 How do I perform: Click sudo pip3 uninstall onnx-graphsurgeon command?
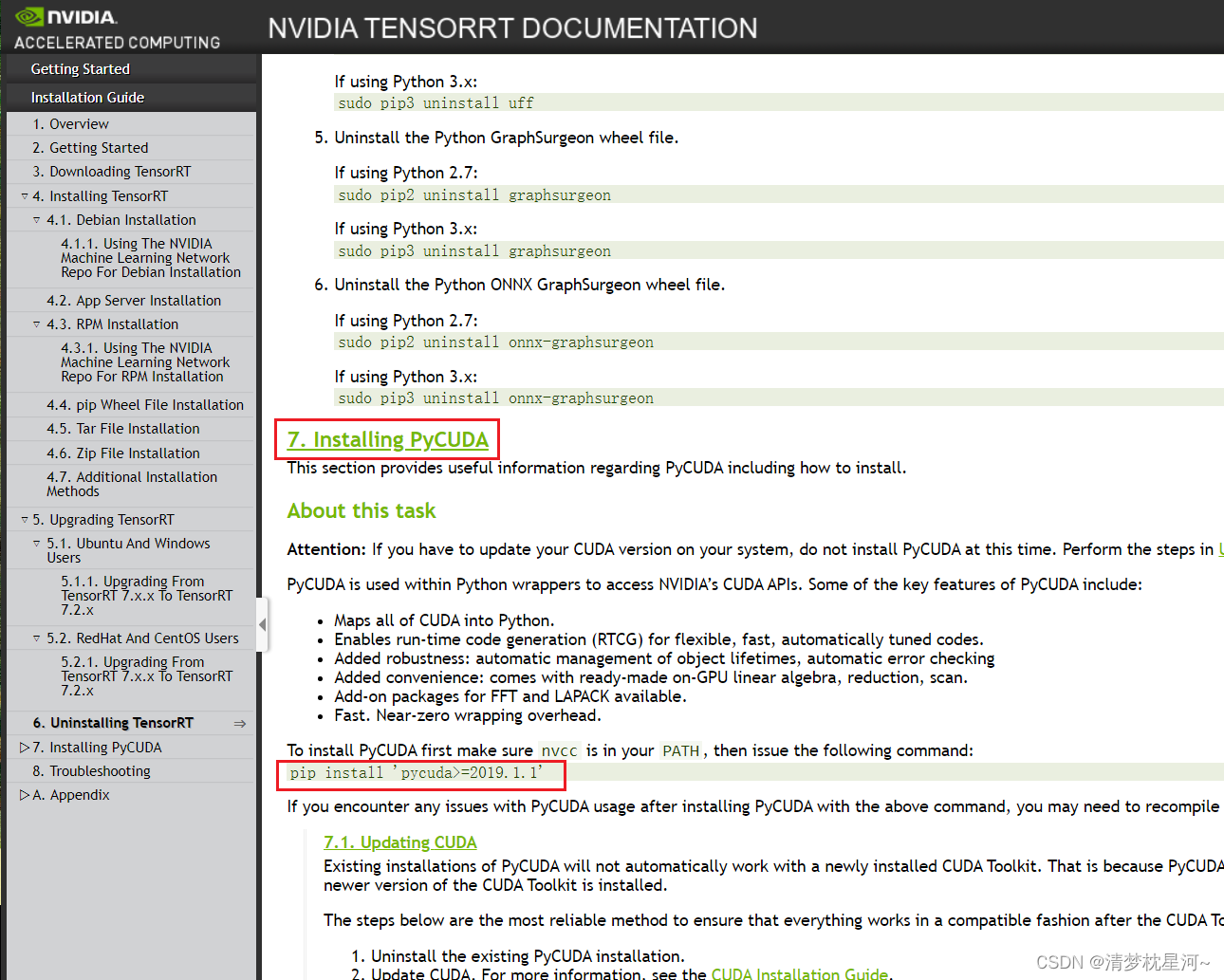pyautogui.click(x=495, y=398)
